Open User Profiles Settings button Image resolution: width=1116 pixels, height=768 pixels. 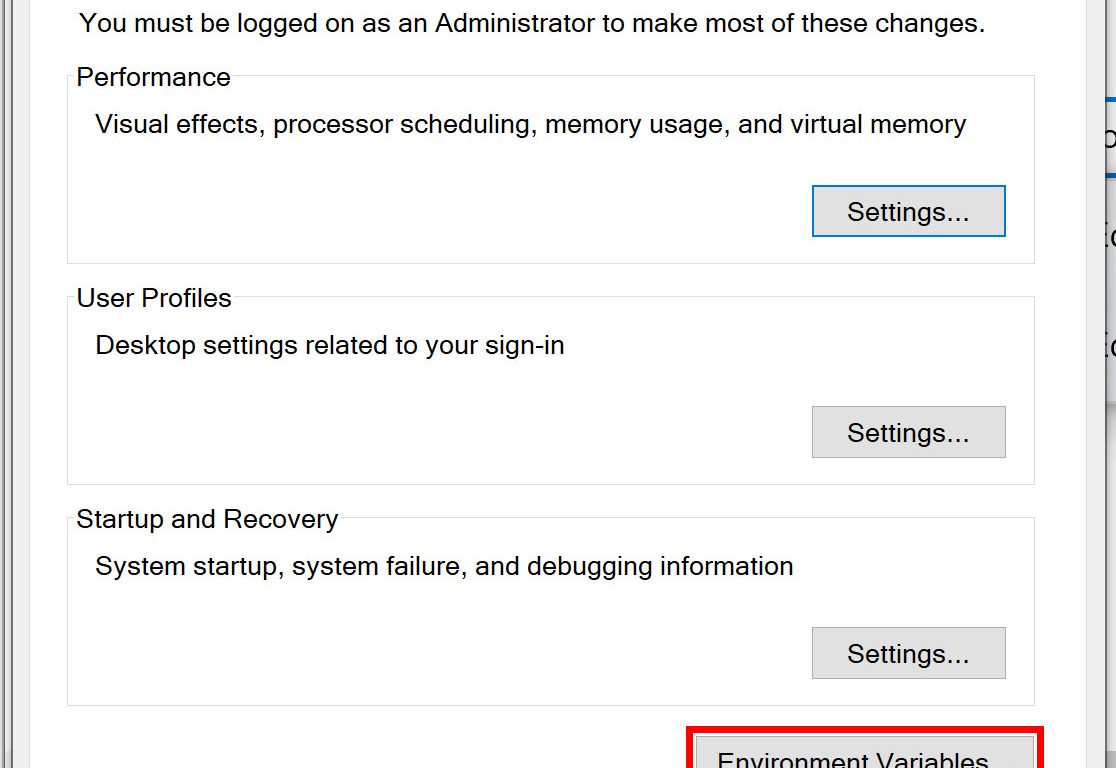pyautogui.click(x=908, y=432)
